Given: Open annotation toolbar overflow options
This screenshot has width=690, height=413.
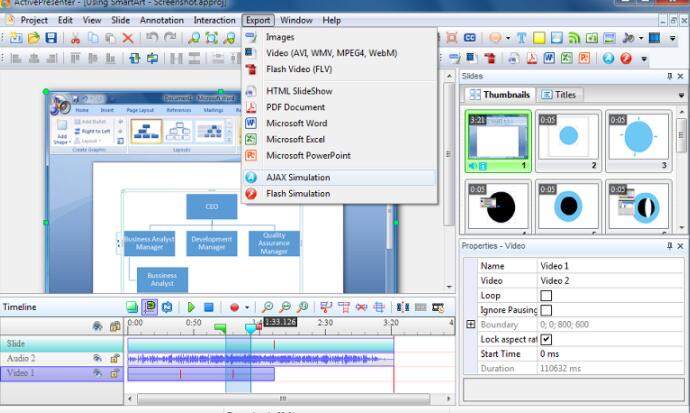Looking at the screenshot, I should tap(672, 38).
